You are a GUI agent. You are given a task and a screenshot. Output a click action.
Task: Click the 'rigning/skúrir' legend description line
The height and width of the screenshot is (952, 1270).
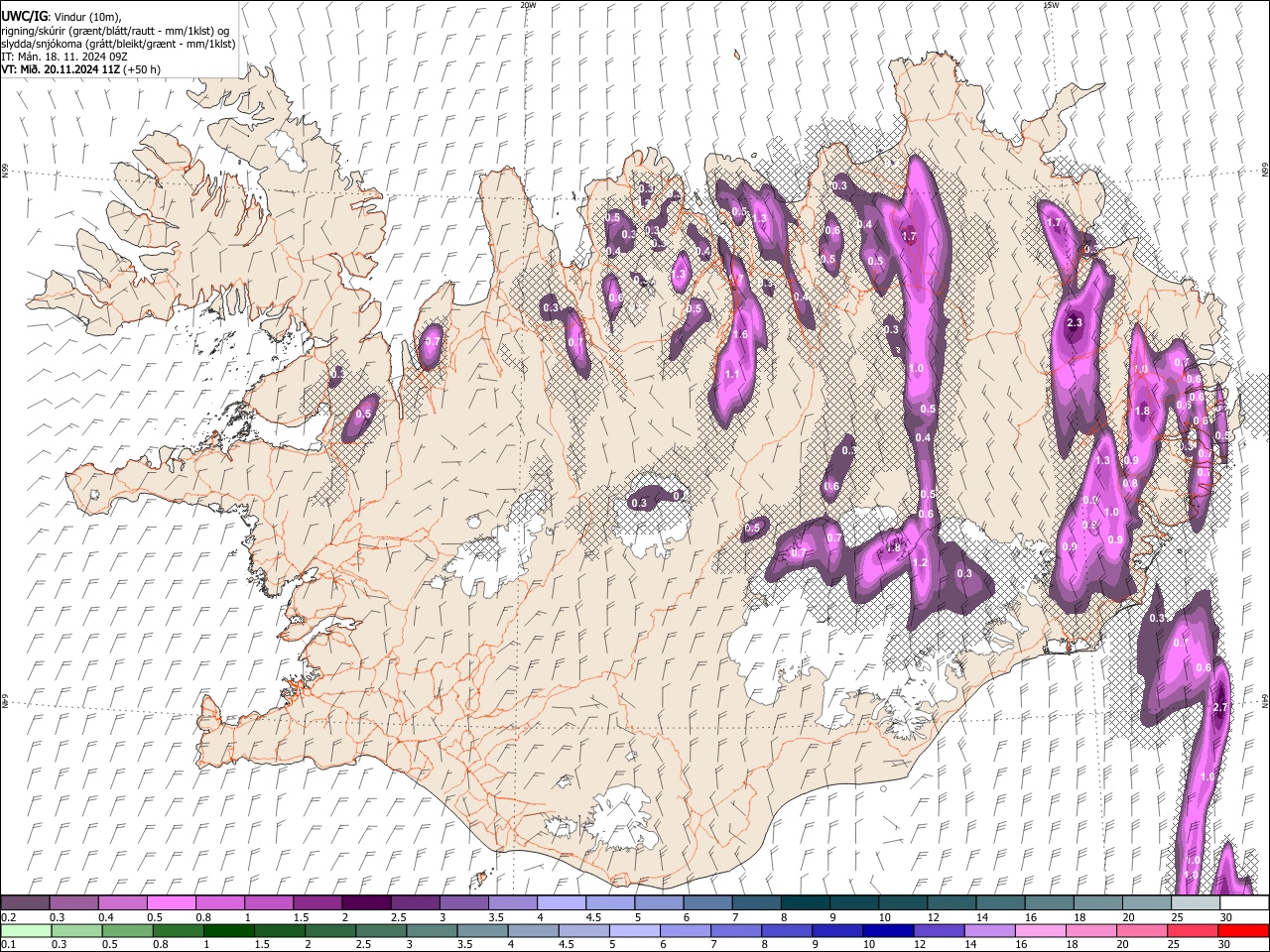(x=115, y=30)
